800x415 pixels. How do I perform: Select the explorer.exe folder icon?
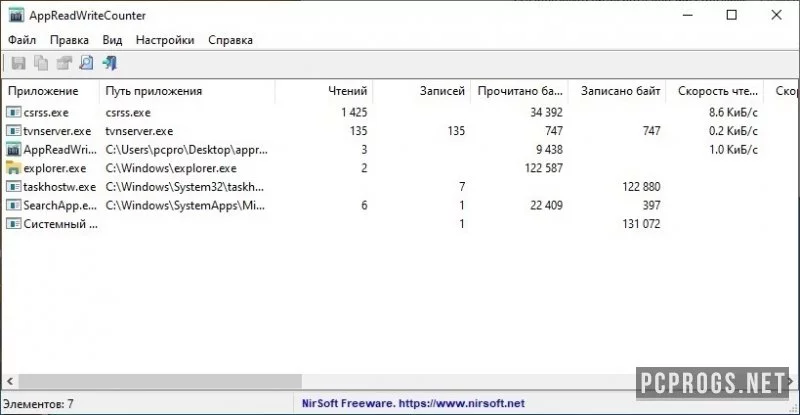tap(13, 168)
